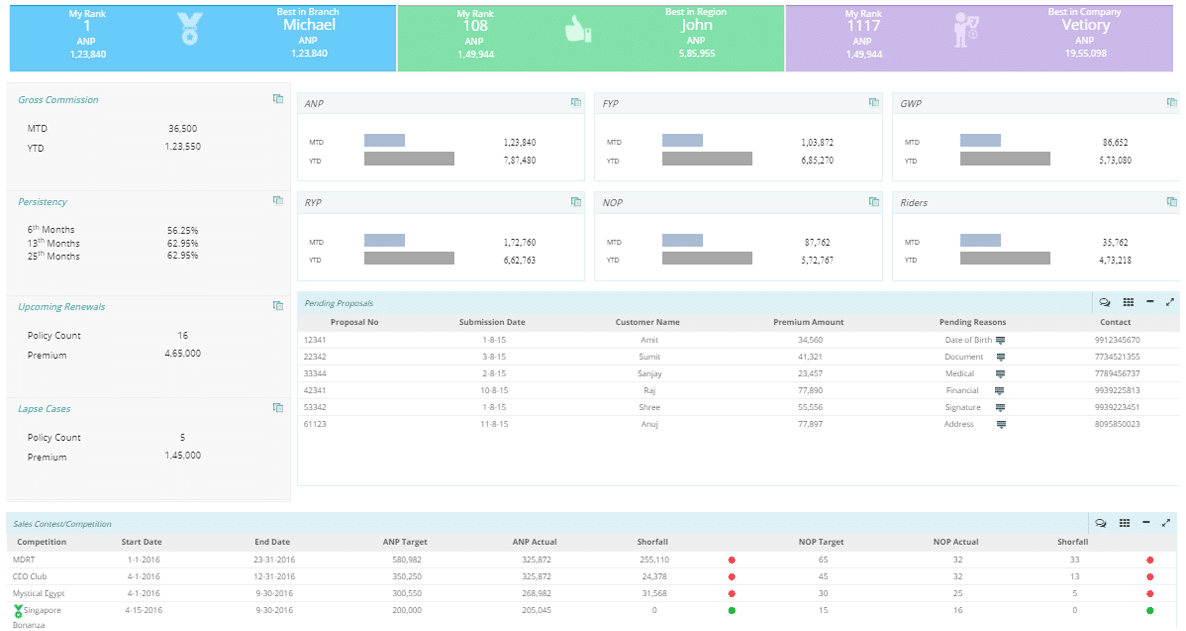Maximize the Sales Contest/Competition panel
The image size is (1186, 631).
tap(1166, 523)
